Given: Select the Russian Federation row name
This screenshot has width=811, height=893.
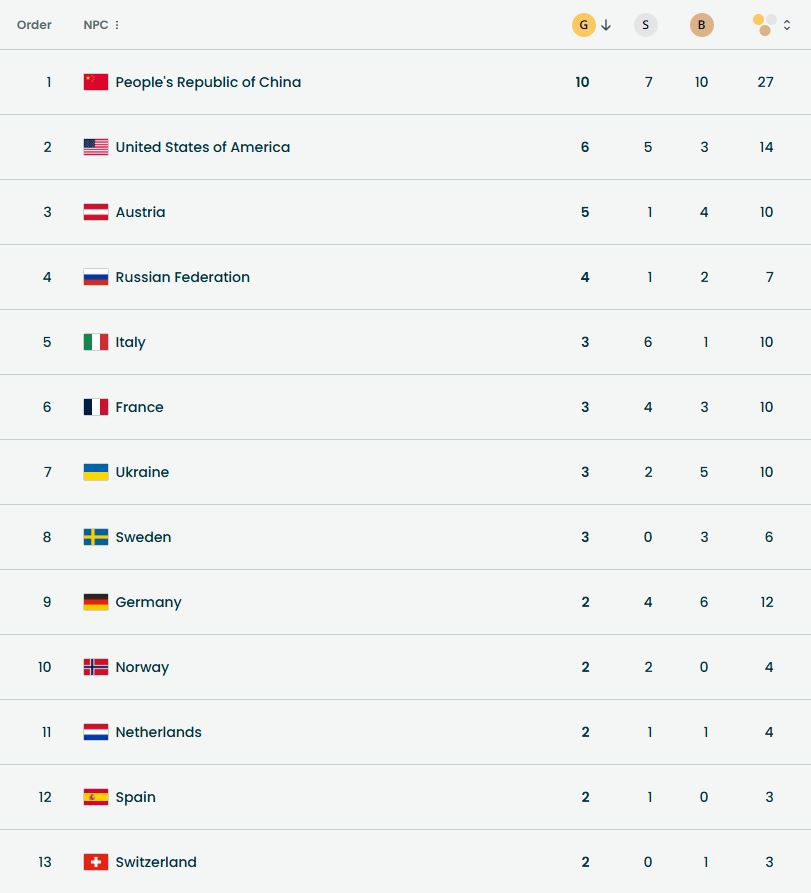Looking at the screenshot, I should pyautogui.click(x=183, y=277).
